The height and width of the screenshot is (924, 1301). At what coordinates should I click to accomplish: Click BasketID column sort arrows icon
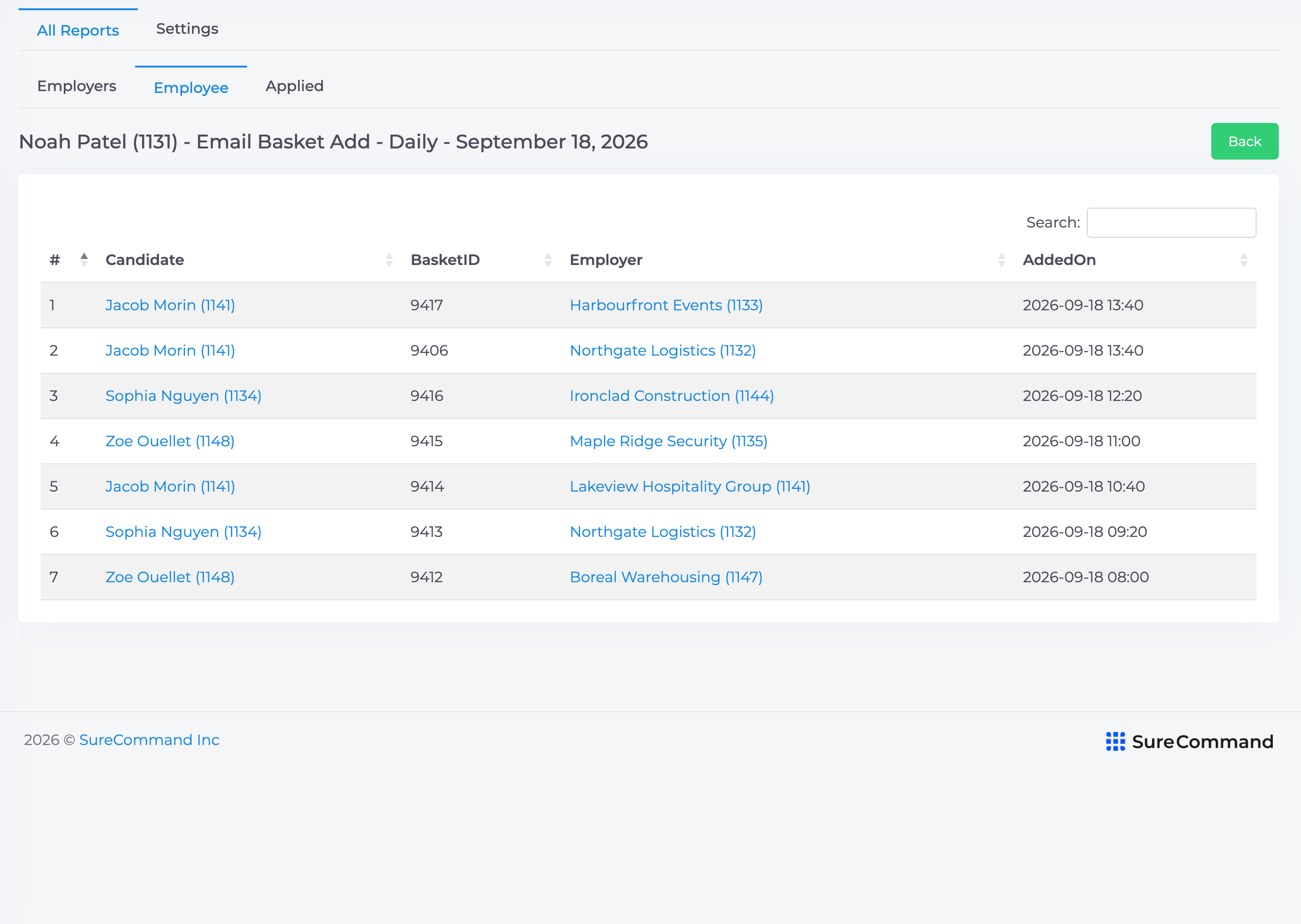coord(548,260)
